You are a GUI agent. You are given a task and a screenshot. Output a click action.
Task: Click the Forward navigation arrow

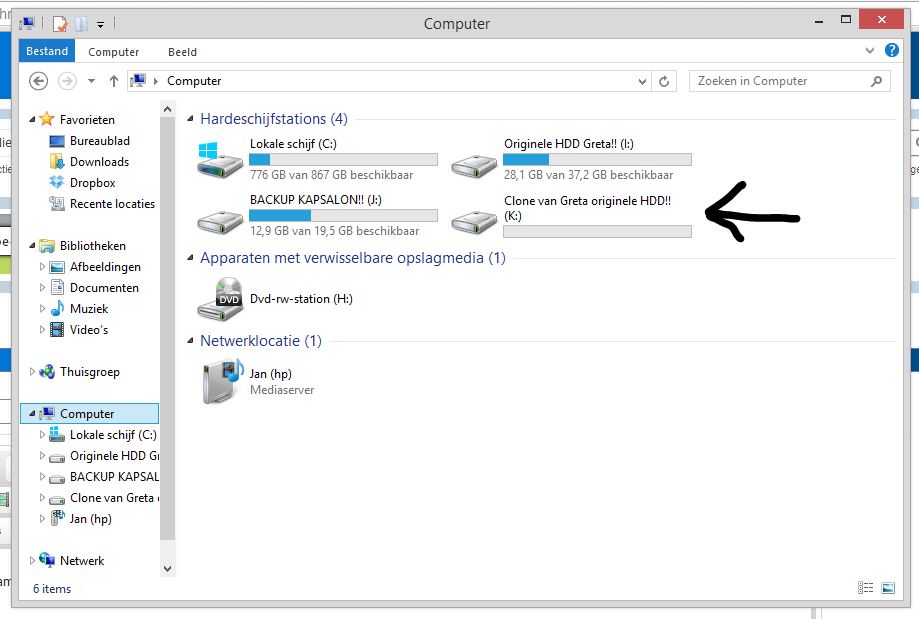[x=67, y=81]
